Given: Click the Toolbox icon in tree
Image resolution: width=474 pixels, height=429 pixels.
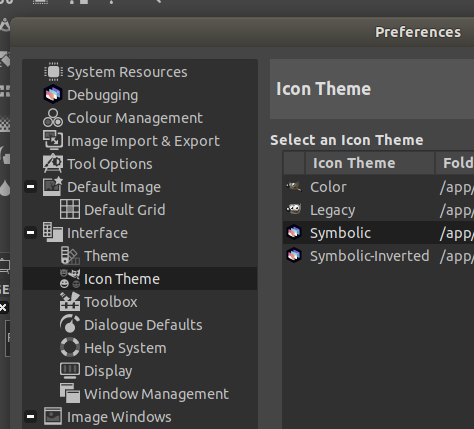Looking at the screenshot, I should pos(70,302).
